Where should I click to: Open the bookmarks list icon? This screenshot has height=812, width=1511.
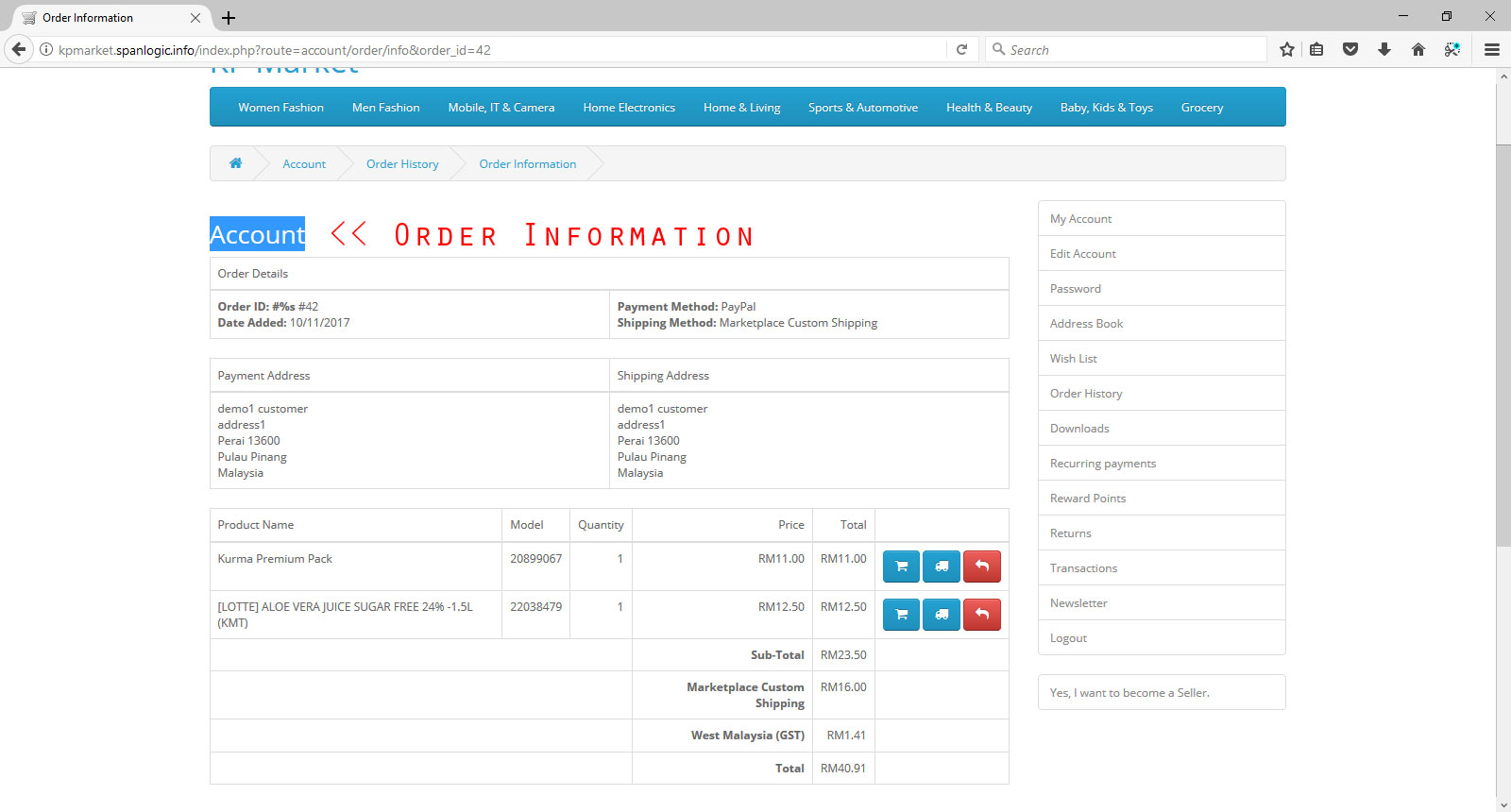[1316, 50]
